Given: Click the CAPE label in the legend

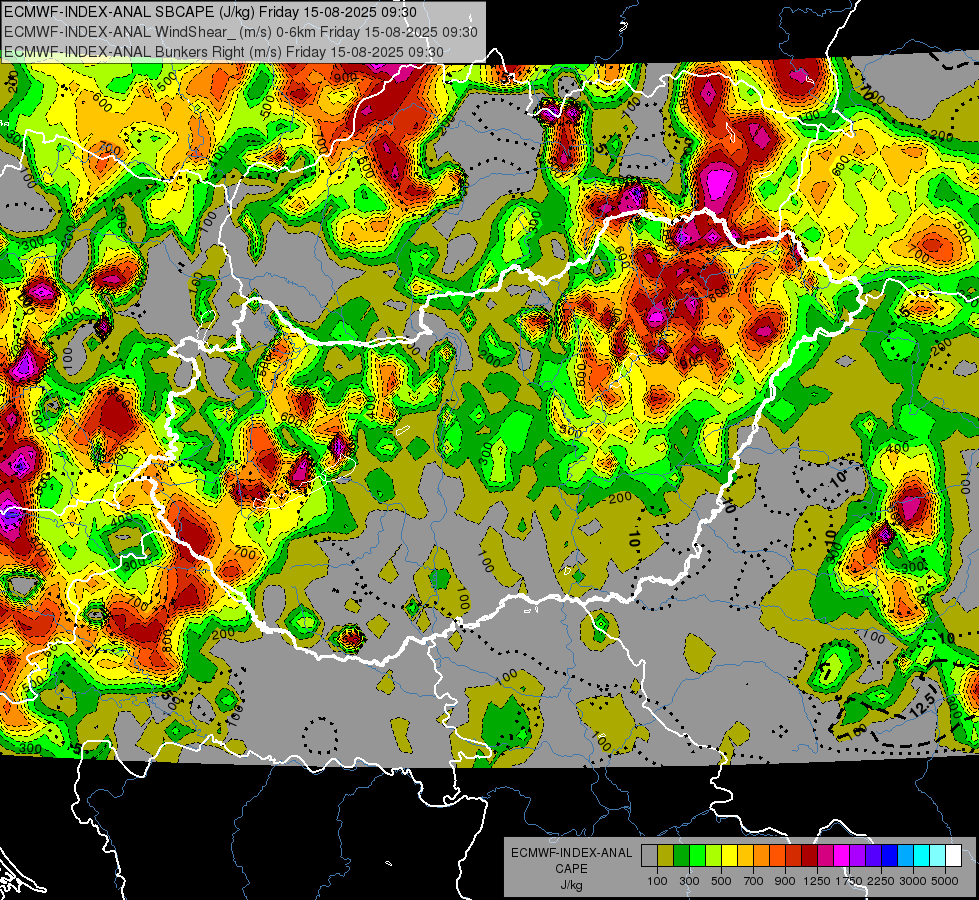Looking at the screenshot, I should (571, 868).
